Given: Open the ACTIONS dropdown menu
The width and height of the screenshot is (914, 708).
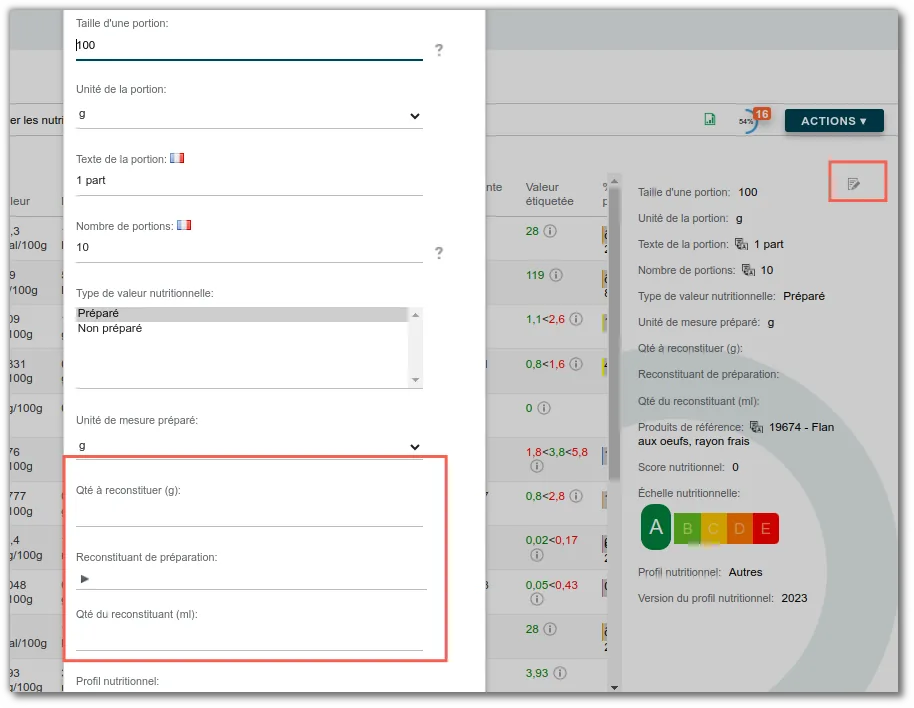Looking at the screenshot, I should pyautogui.click(x=834, y=121).
